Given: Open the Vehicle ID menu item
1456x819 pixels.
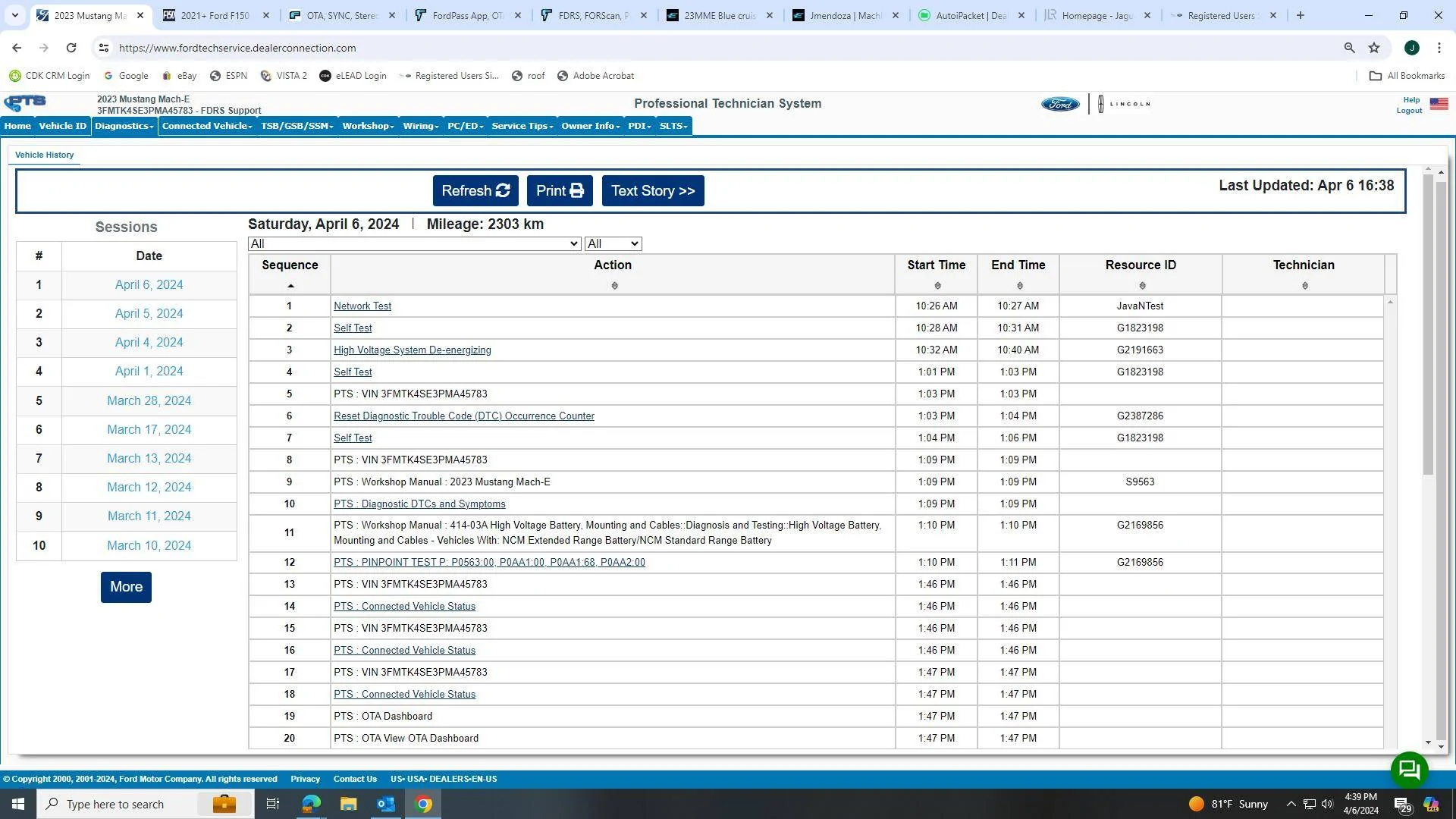Looking at the screenshot, I should point(63,126).
